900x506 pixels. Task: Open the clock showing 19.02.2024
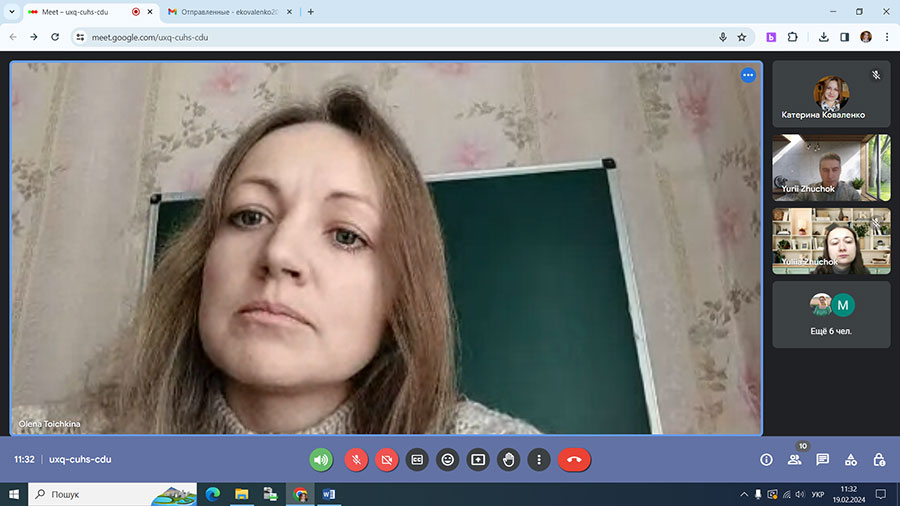(849, 494)
